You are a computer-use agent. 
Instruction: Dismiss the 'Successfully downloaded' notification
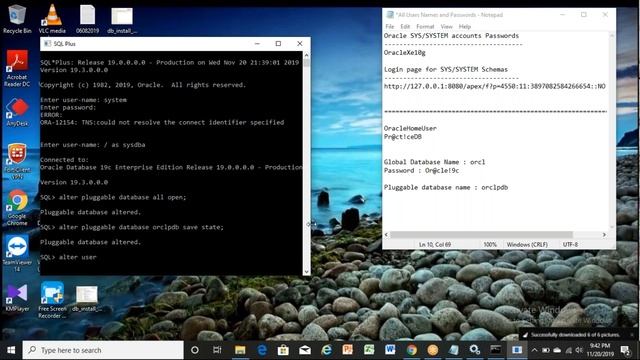coord(632,335)
